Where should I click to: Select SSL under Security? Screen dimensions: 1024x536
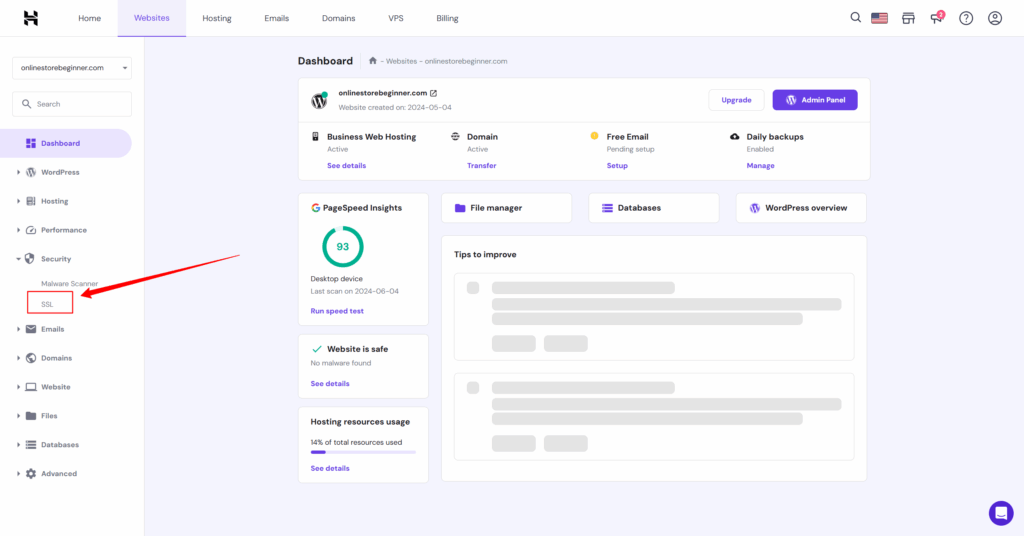pyautogui.click(x=47, y=304)
